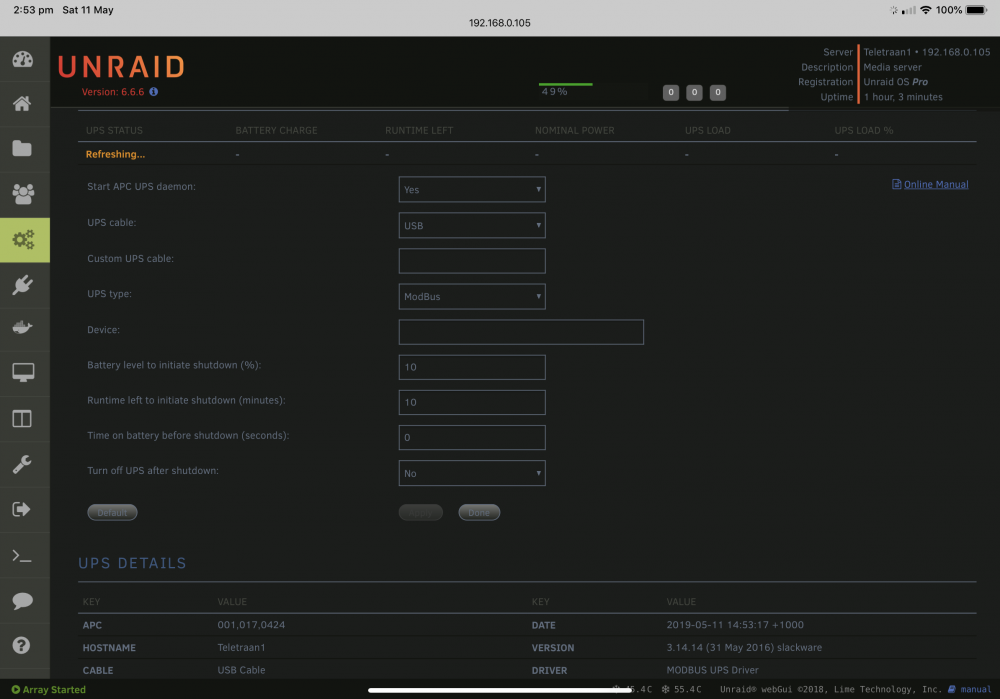
Task: Click the UNRAID logo
Action: tap(121, 67)
